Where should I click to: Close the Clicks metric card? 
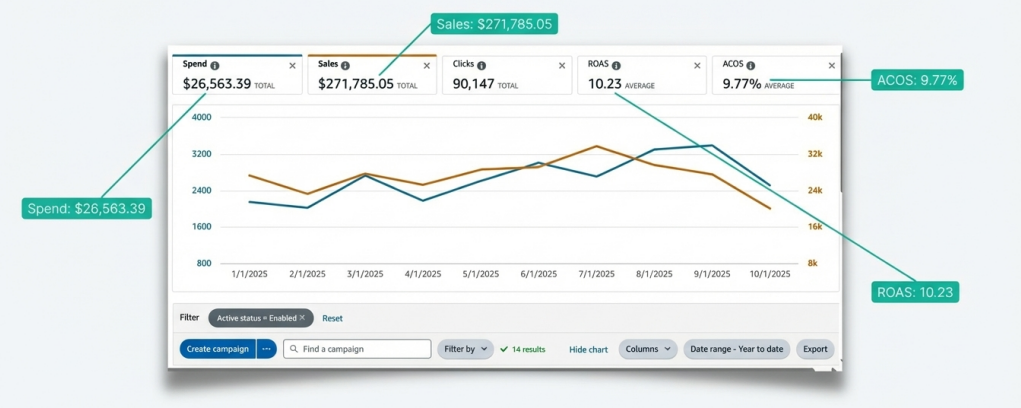(562, 66)
